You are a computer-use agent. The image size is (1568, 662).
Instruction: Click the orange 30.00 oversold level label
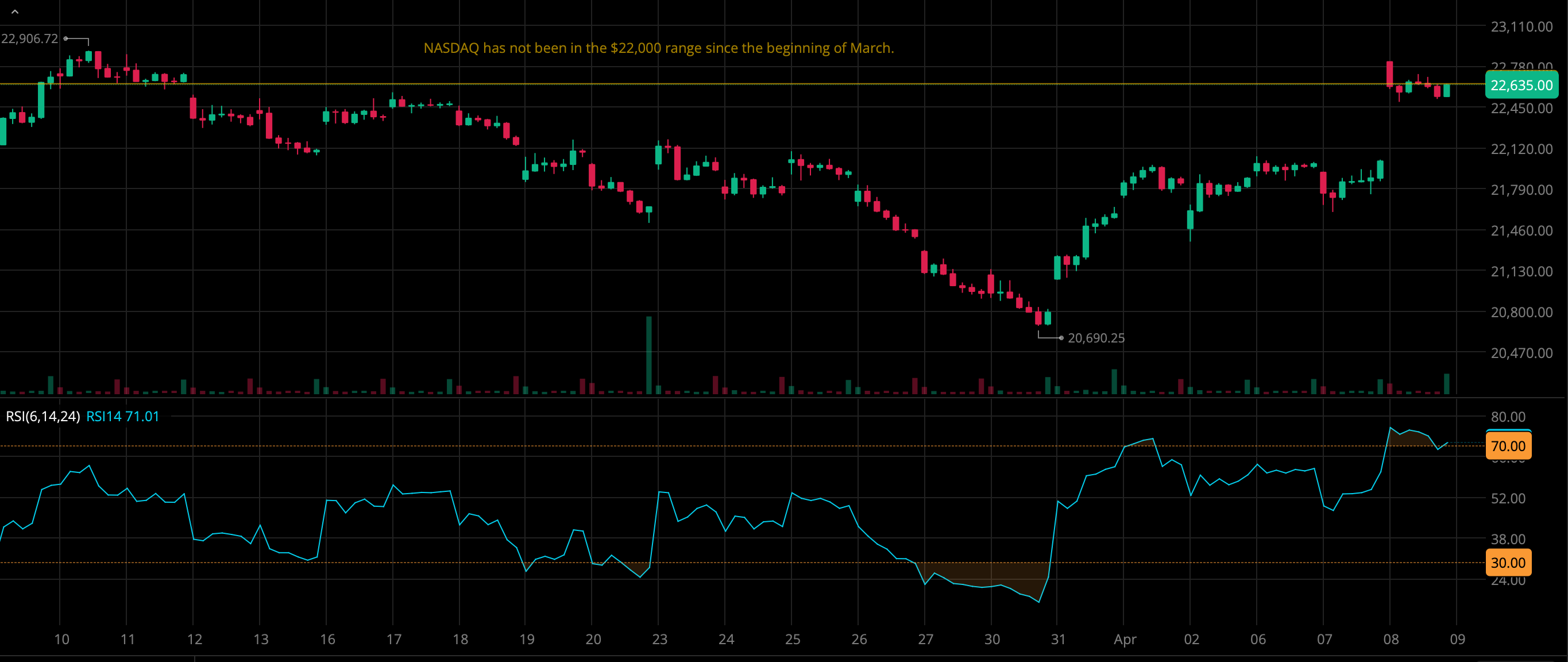[x=1508, y=562]
